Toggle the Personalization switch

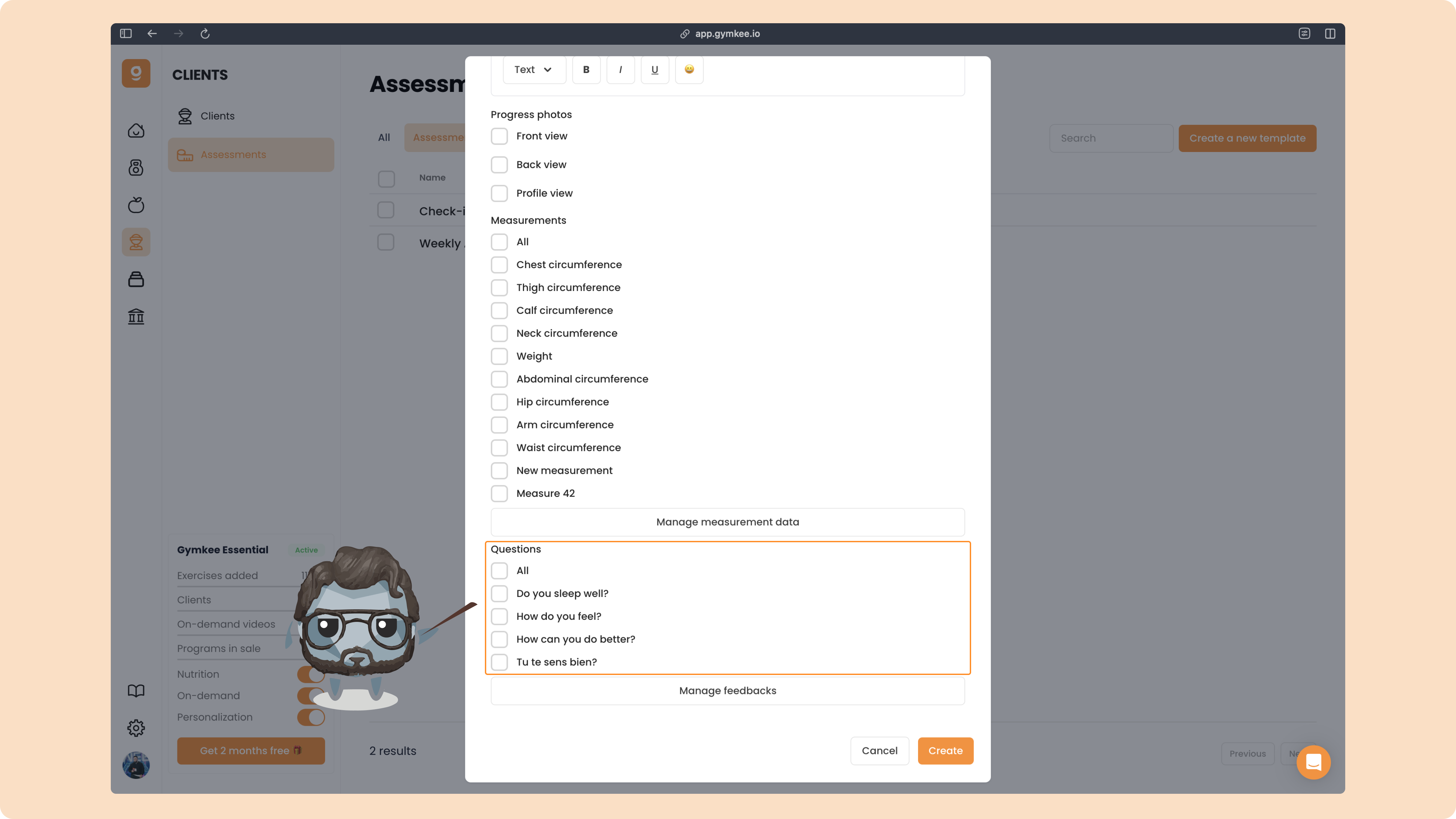pos(311,717)
